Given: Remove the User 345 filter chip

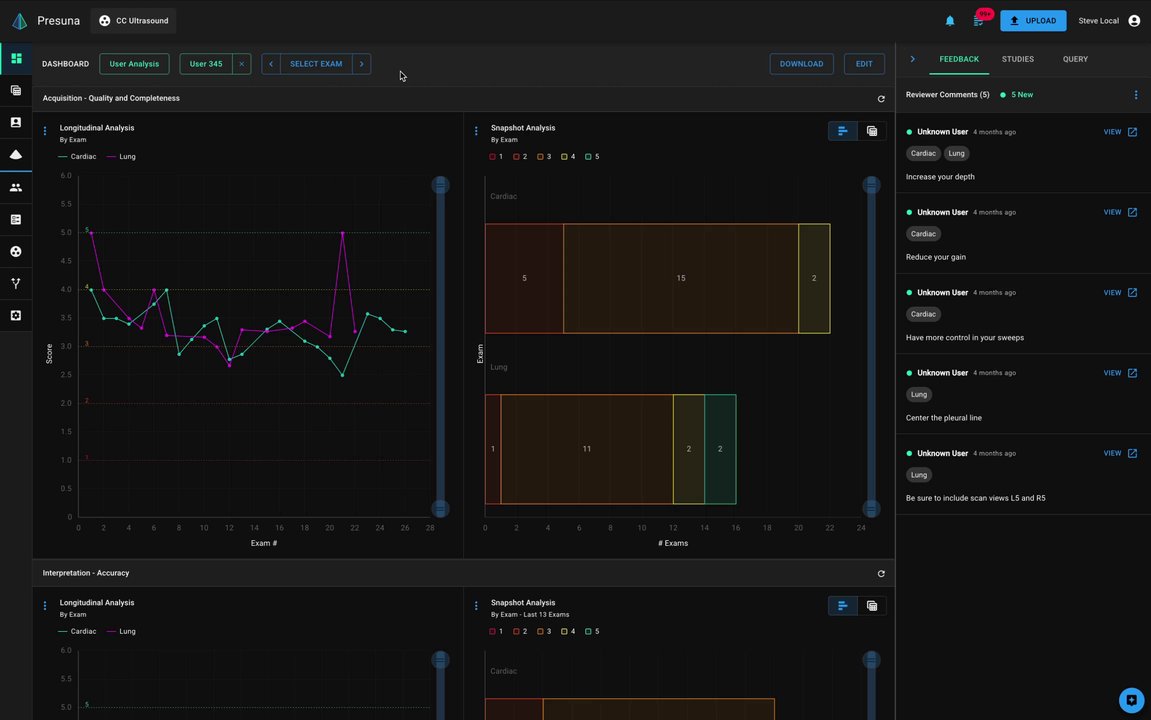Looking at the screenshot, I should (x=242, y=64).
